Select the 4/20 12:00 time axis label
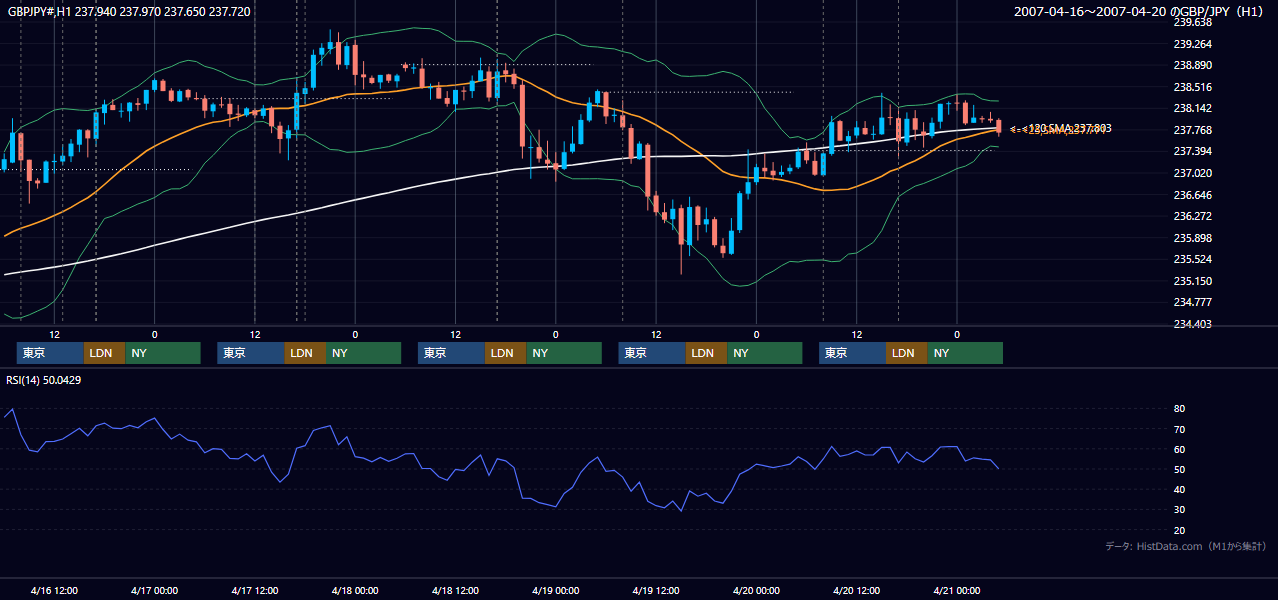 pyautogui.click(x=856, y=590)
